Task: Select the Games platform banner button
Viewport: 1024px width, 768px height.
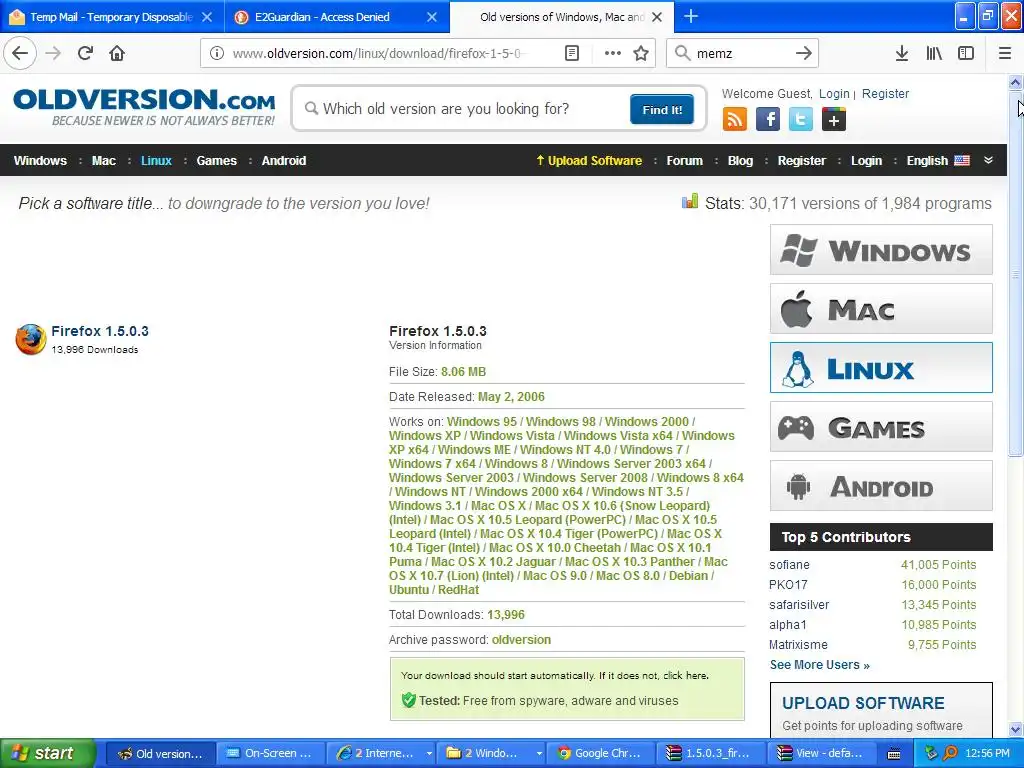Action: [881, 426]
